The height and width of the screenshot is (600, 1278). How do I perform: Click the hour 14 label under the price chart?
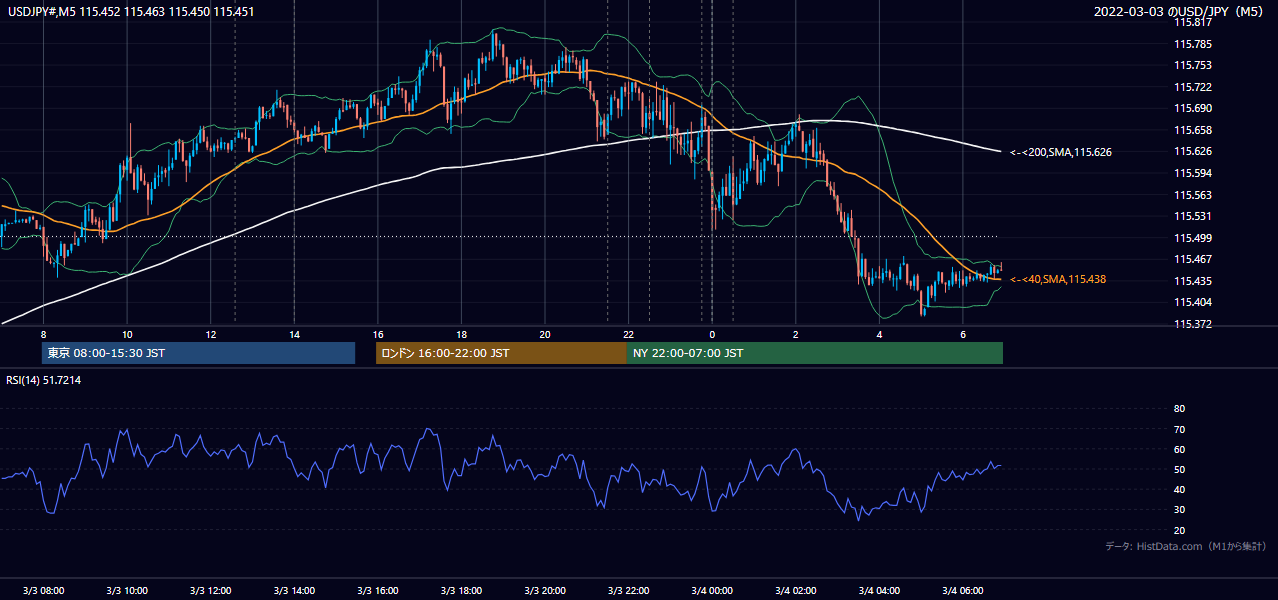coord(294,334)
